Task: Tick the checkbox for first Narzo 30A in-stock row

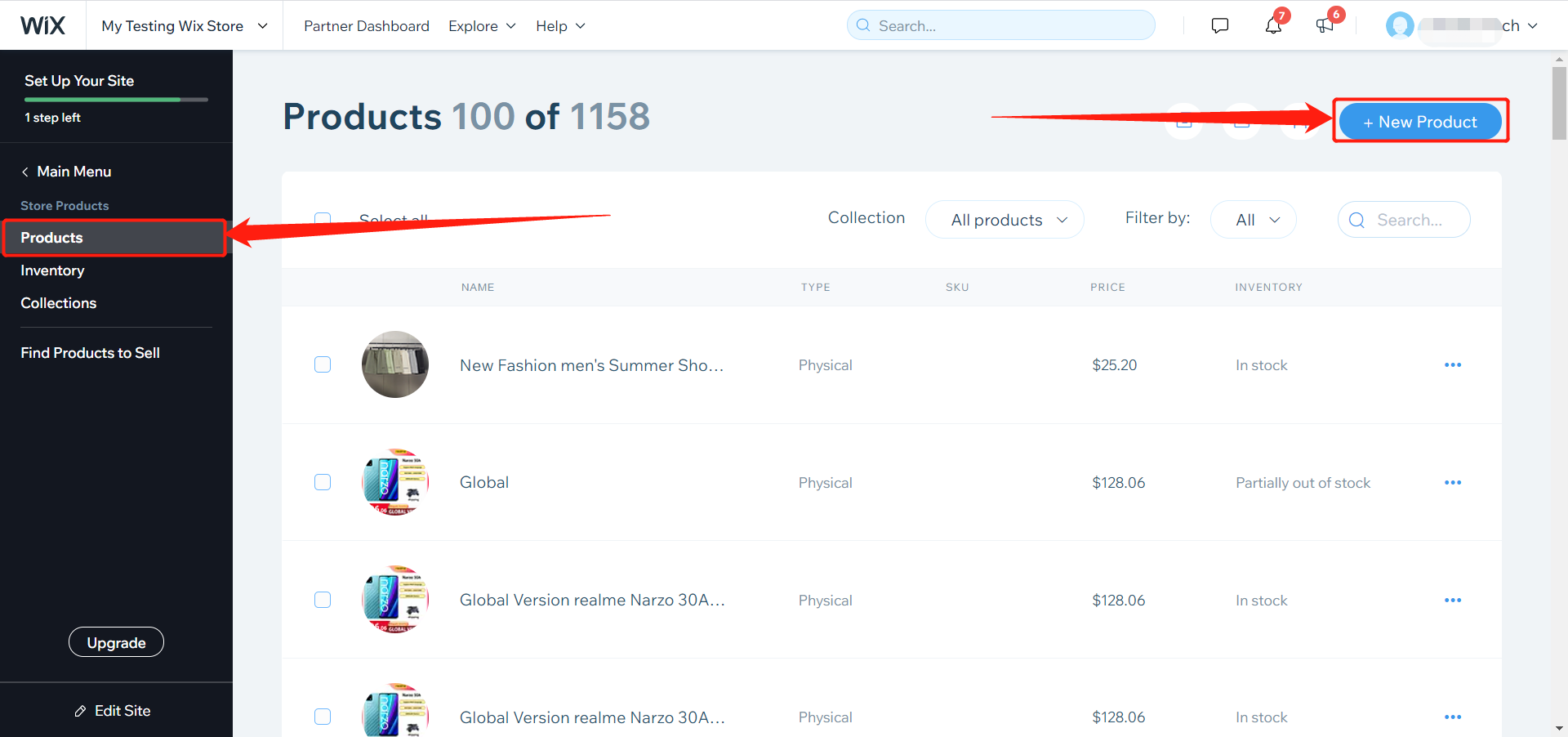Action: coord(323,600)
